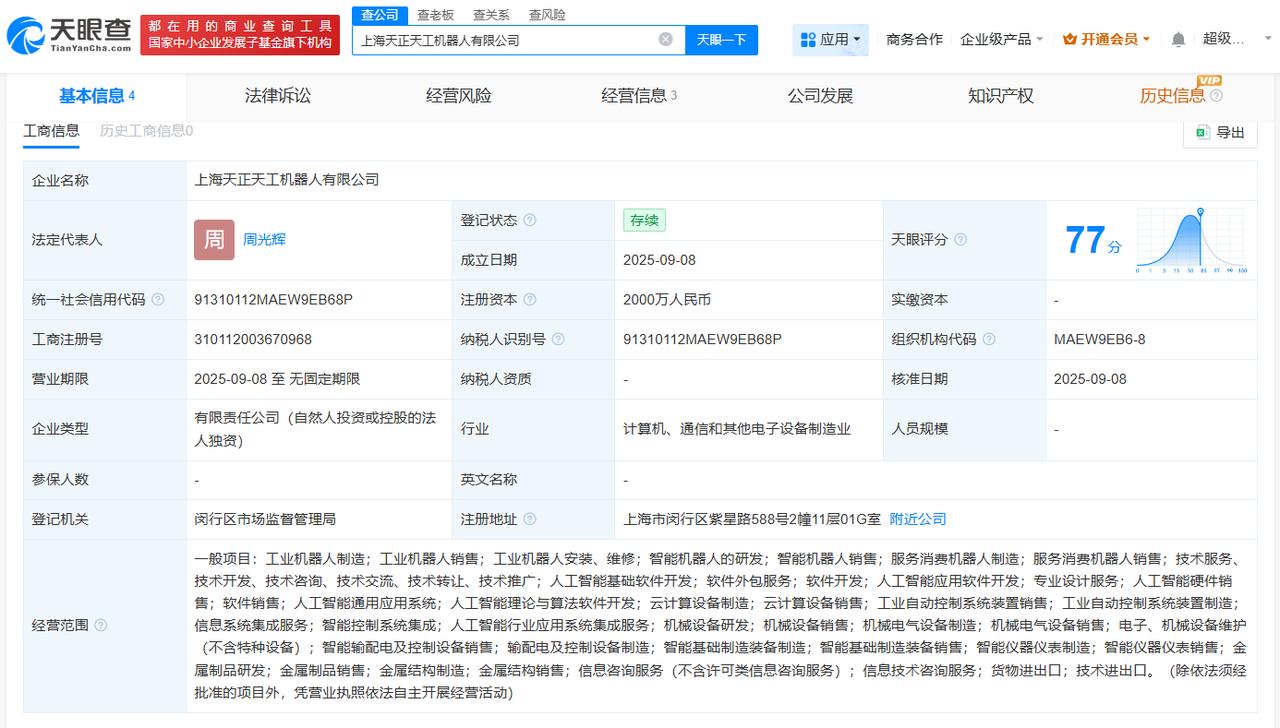This screenshot has width=1280, height=728.
Task: Switch to the 查关系 search tab
Action: (x=491, y=15)
